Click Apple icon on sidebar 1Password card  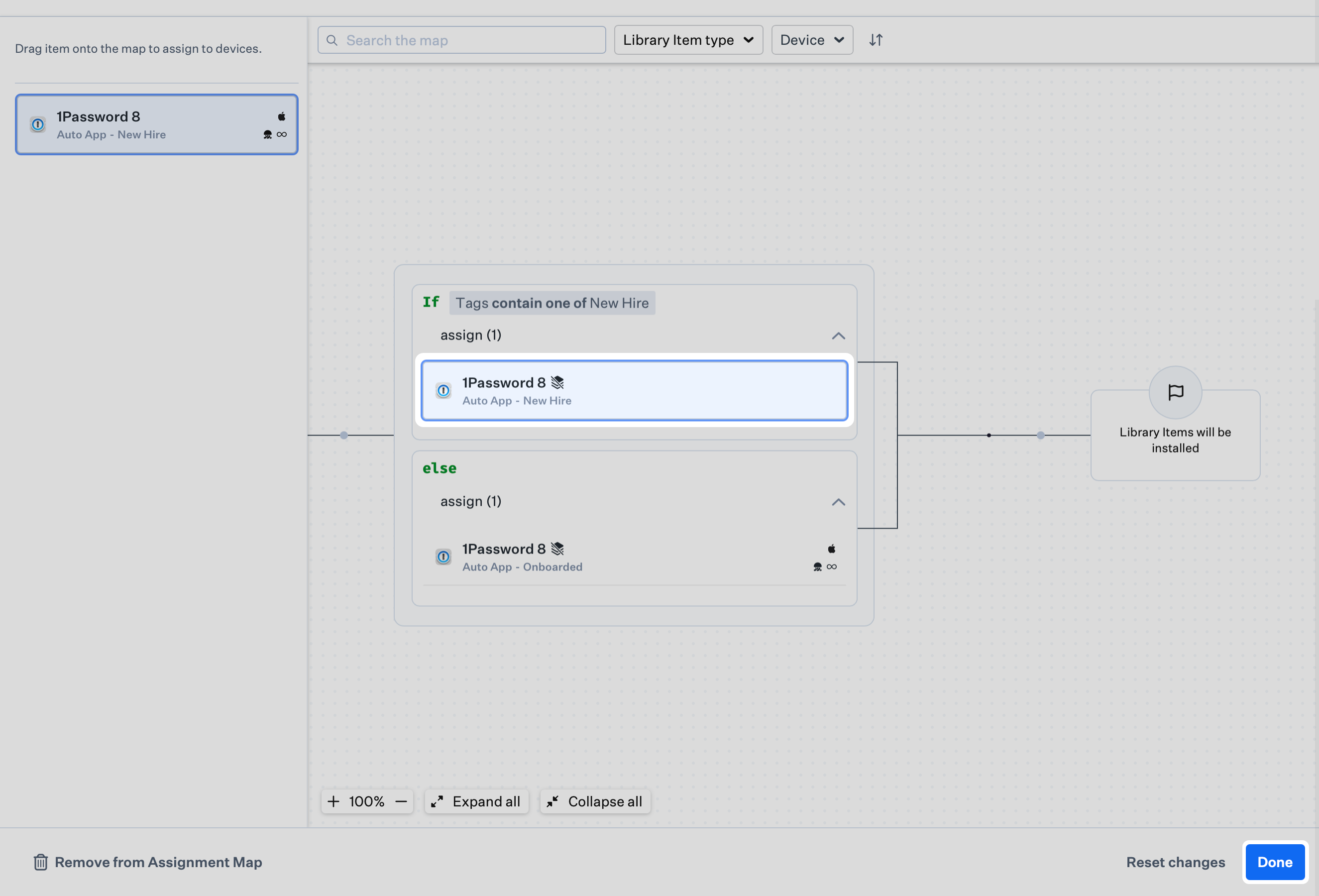tap(282, 116)
